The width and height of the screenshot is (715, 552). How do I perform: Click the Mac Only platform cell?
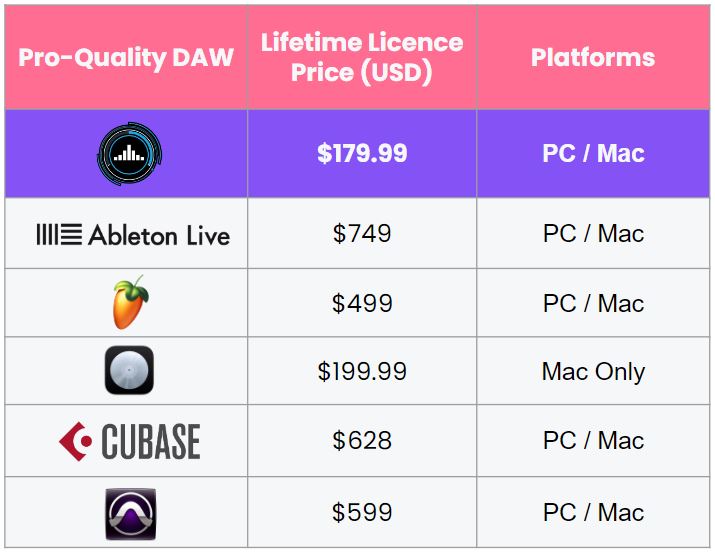click(x=593, y=372)
